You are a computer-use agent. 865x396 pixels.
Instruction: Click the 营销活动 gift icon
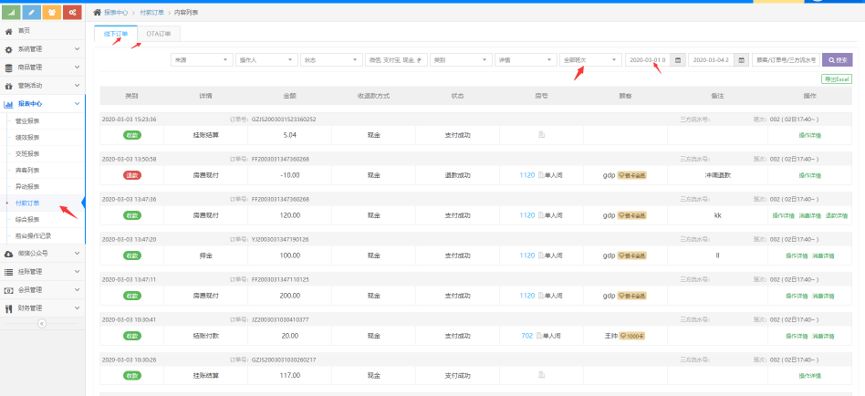[8, 86]
